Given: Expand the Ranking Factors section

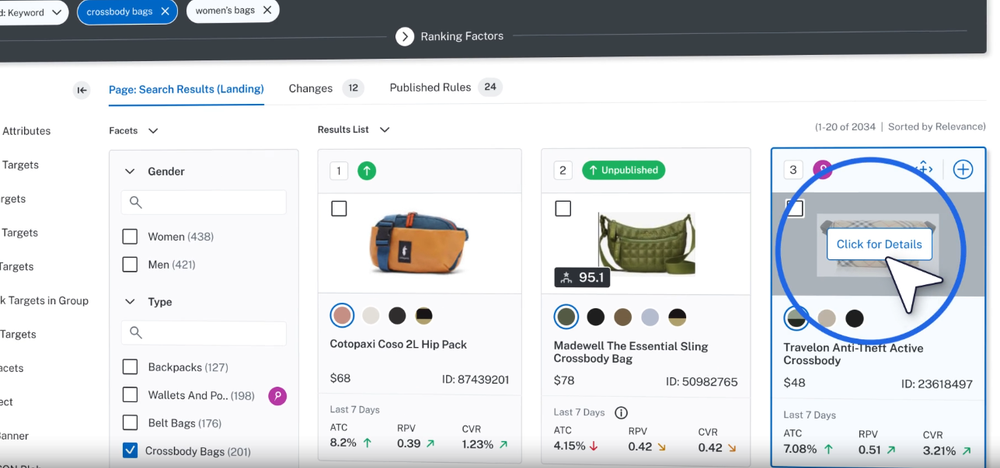Looking at the screenshot, I should tap(405, 36).
